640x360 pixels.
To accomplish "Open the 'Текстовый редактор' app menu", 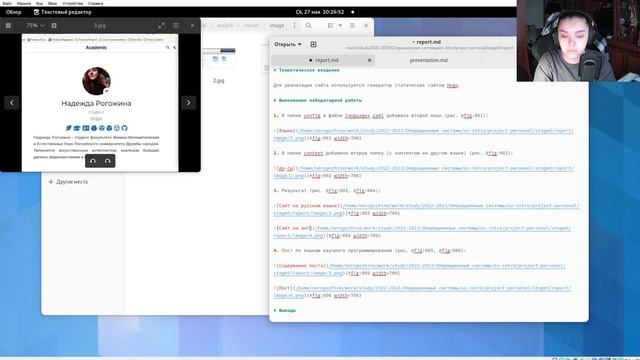I will click(x=62, y=12).
